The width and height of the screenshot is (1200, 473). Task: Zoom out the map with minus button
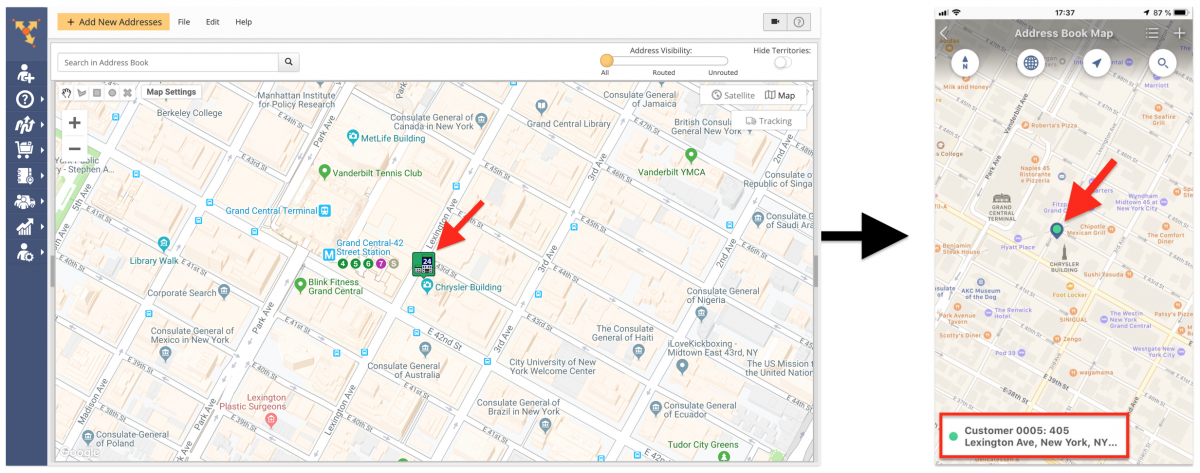[75, 149]
